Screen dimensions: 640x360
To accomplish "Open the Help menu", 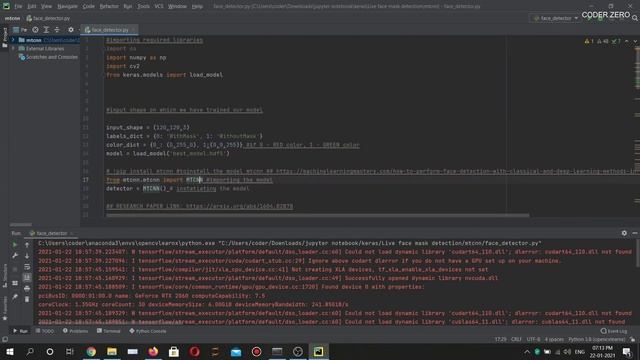I will [x=197, y=6].
